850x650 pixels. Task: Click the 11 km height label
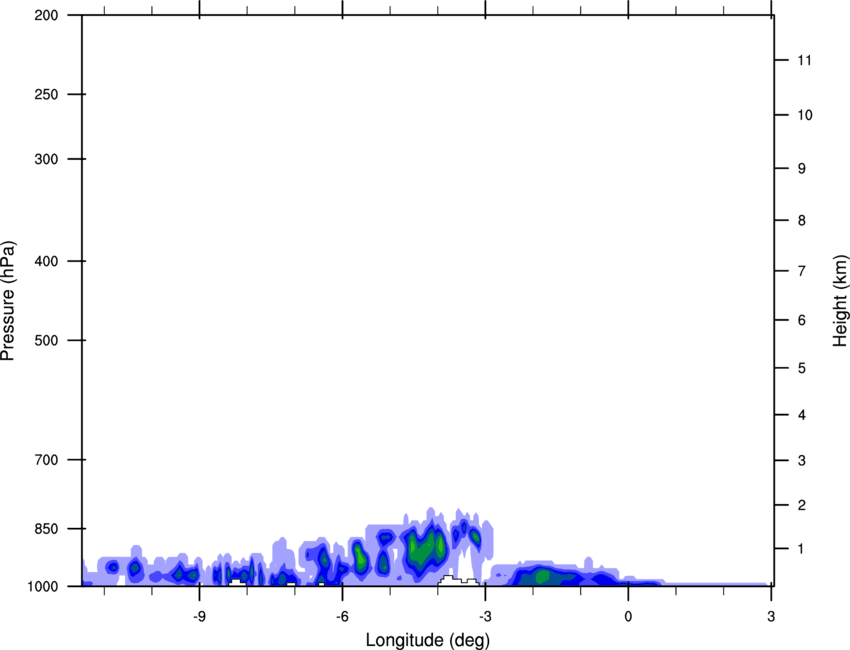(x=805, y=60)
